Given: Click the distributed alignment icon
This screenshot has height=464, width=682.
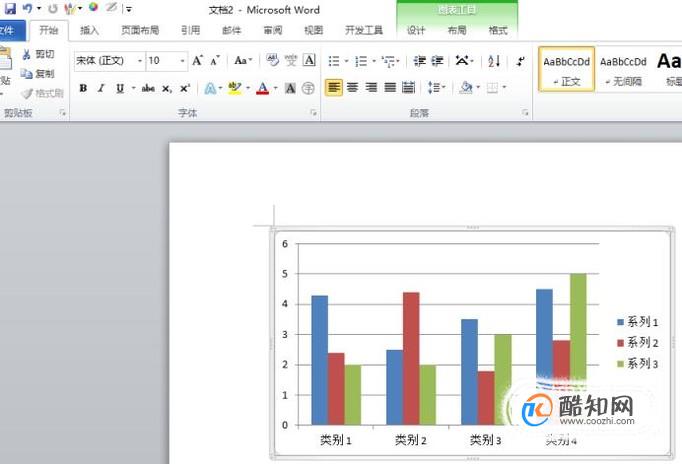Looking at the screenshot, I should 408,87.
